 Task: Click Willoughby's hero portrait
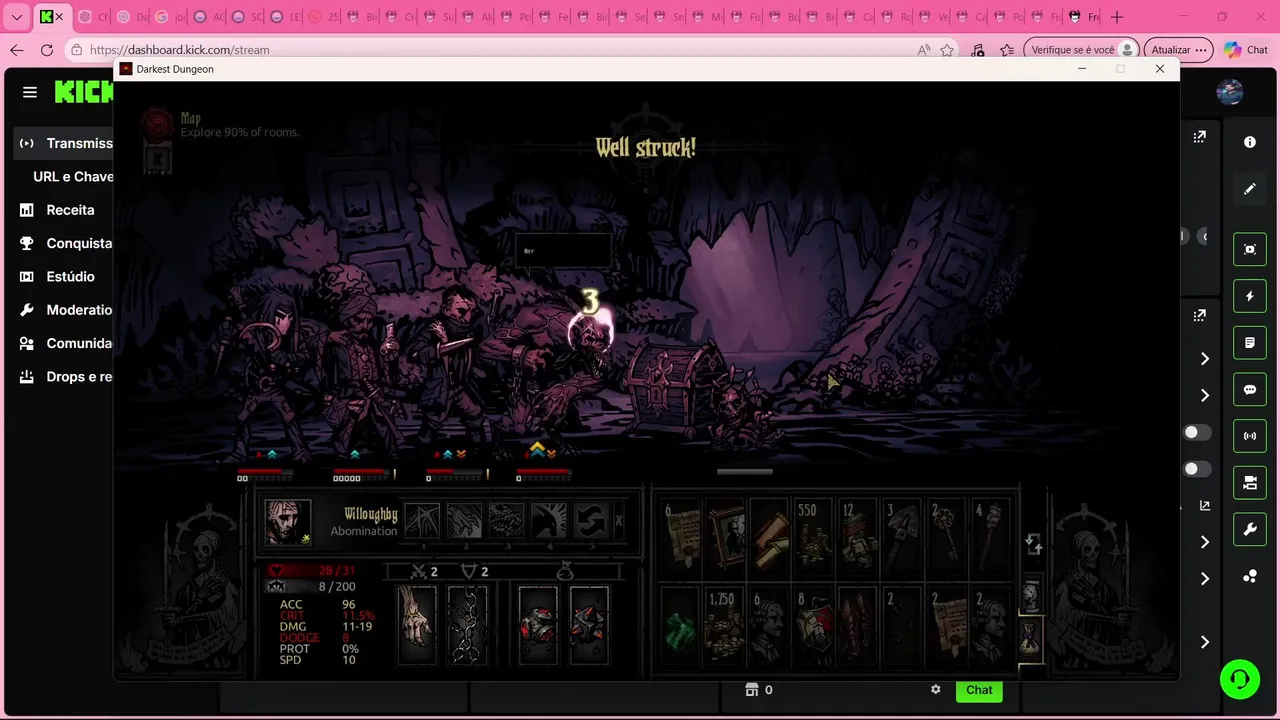point(287,521)
